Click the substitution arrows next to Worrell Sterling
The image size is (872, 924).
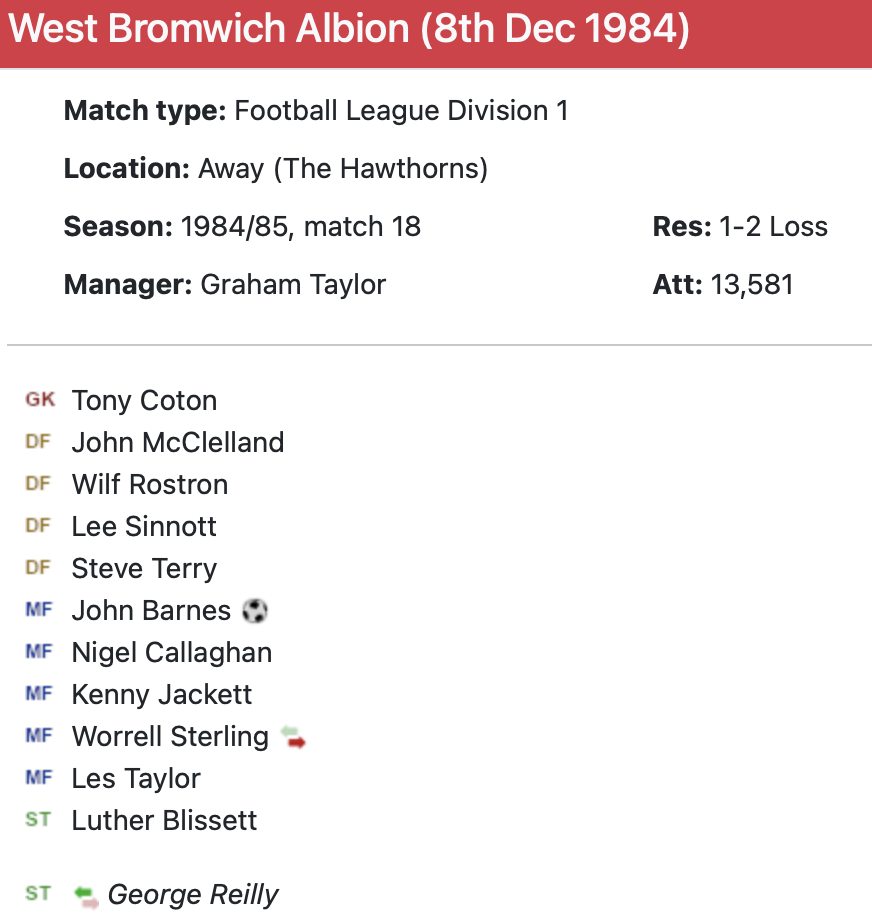(293, 738)
